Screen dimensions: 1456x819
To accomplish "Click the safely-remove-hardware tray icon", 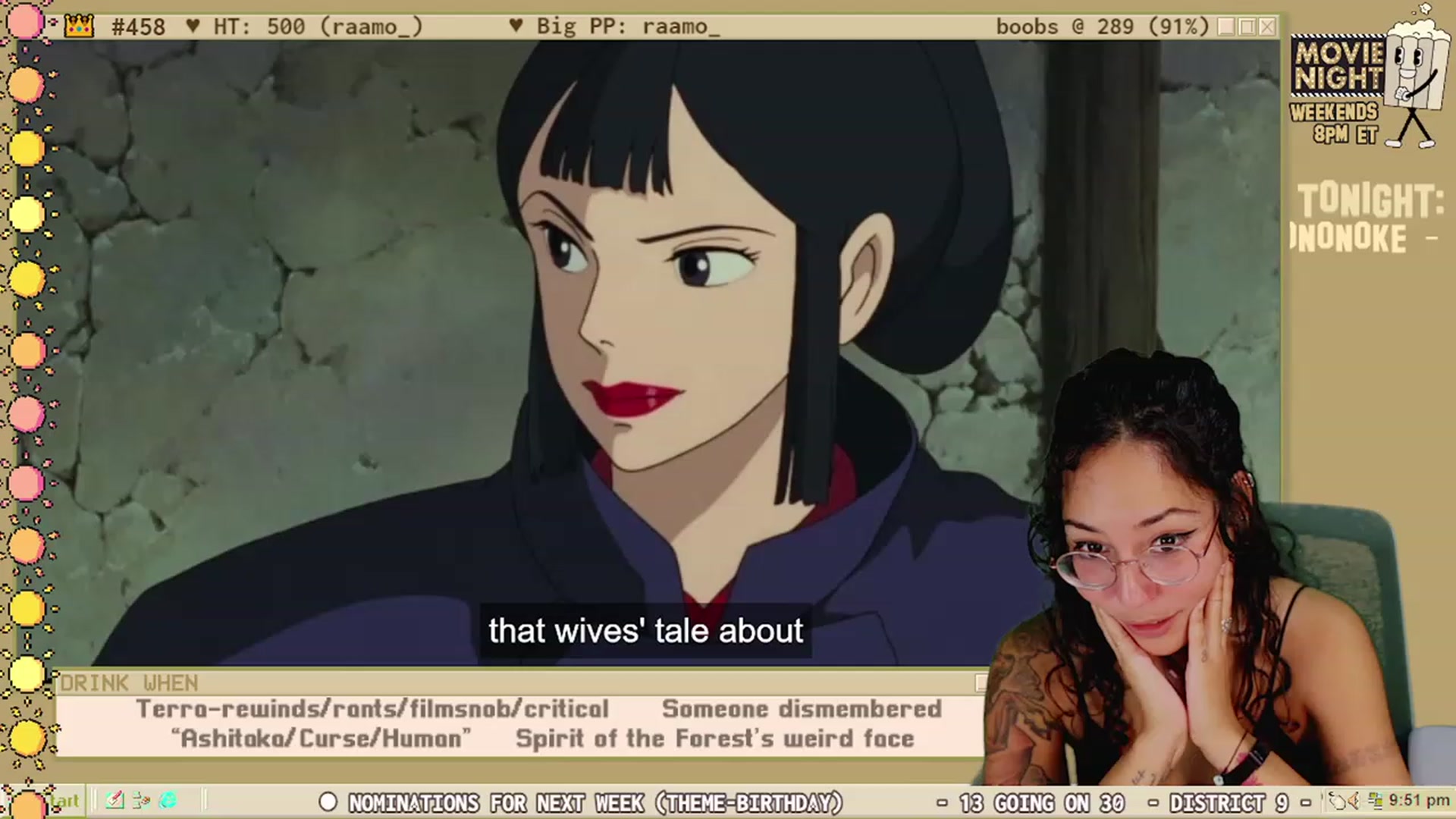I will (1337, 801).
